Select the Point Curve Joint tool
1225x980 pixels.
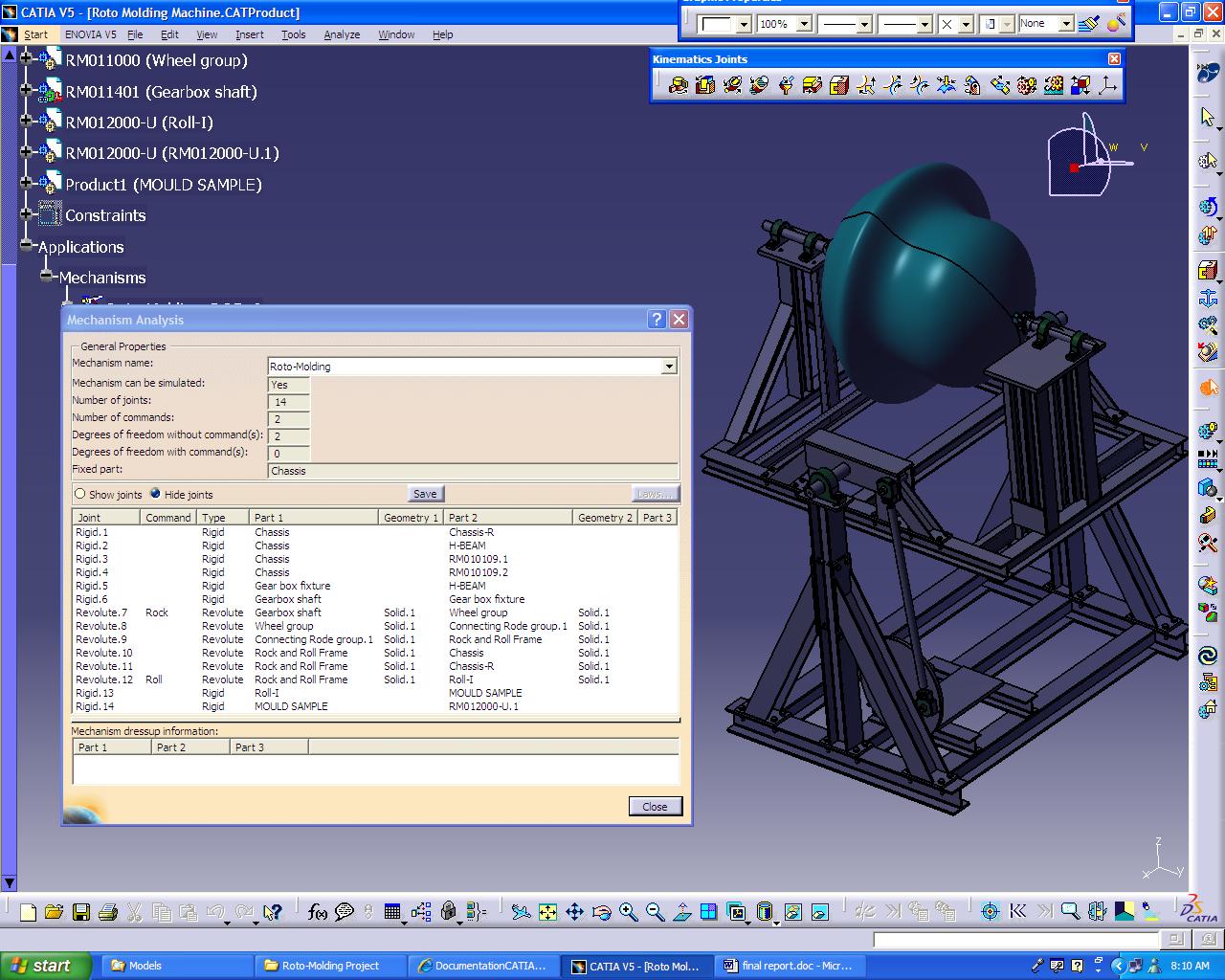[866, 86]
